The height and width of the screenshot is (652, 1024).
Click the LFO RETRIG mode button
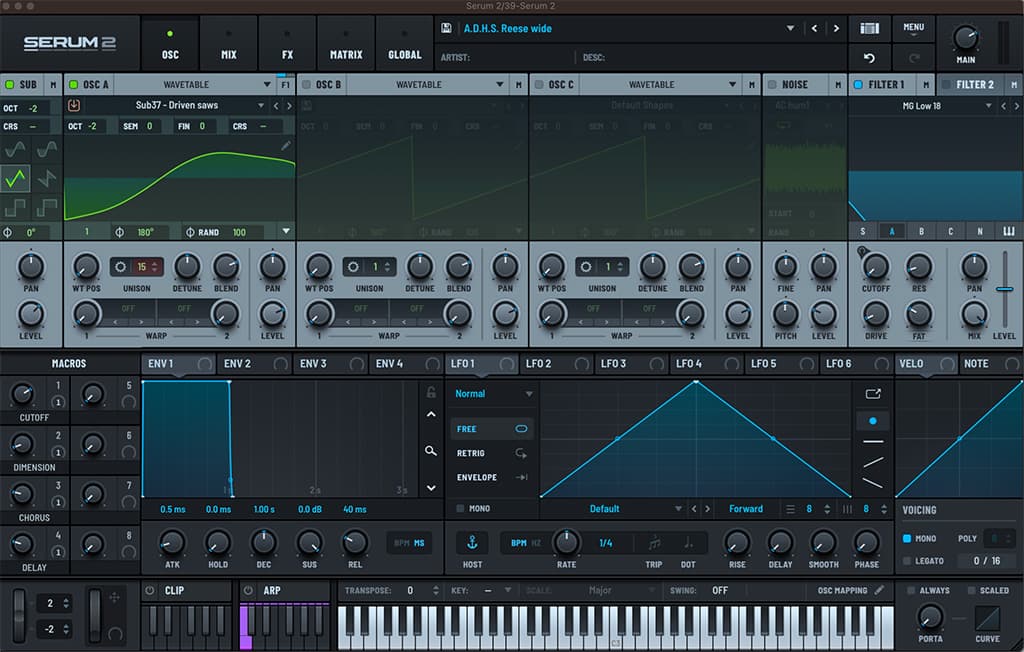click(491, 453)
